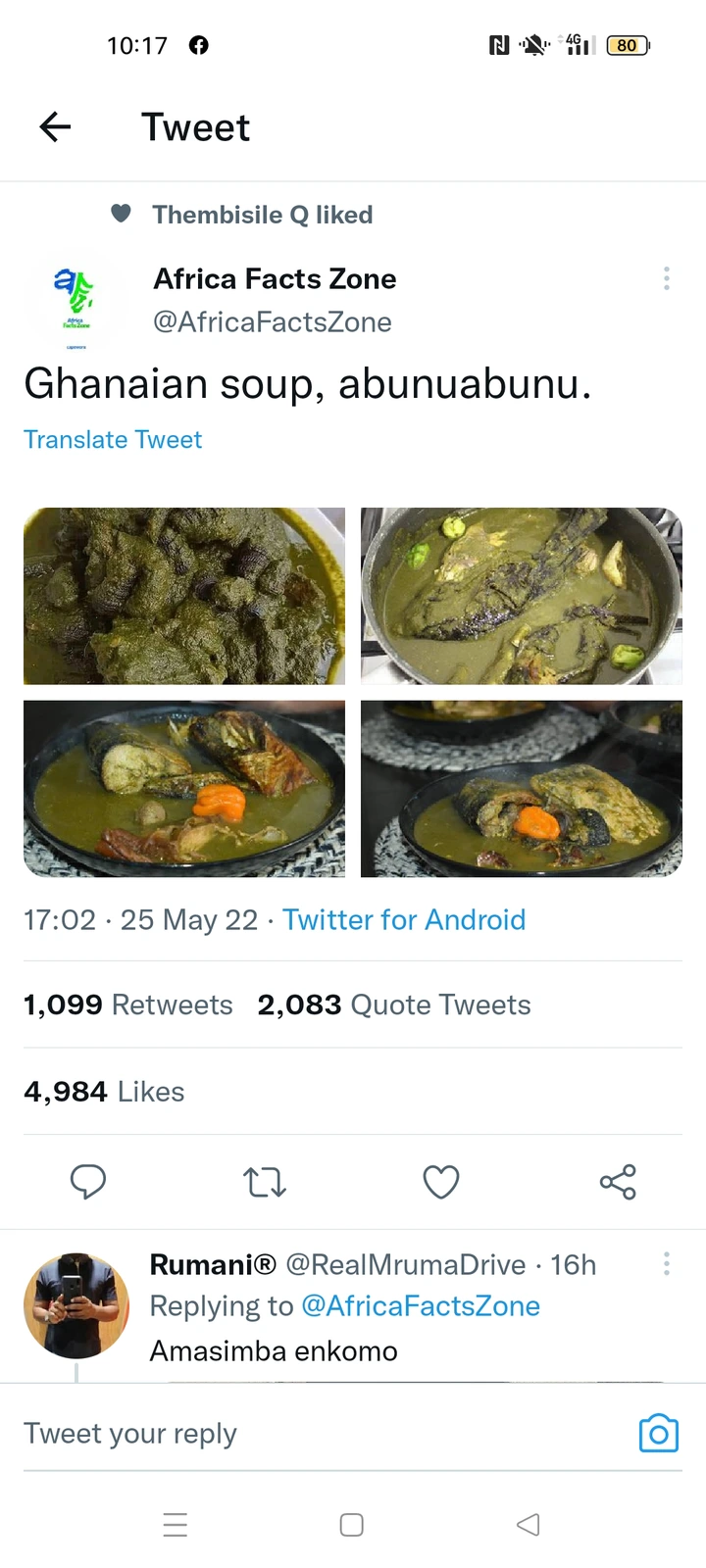This screenshot has height=1568, width=706.
Task: Open Africa Facts Zone tweet options menu
Action: point(667,279)
